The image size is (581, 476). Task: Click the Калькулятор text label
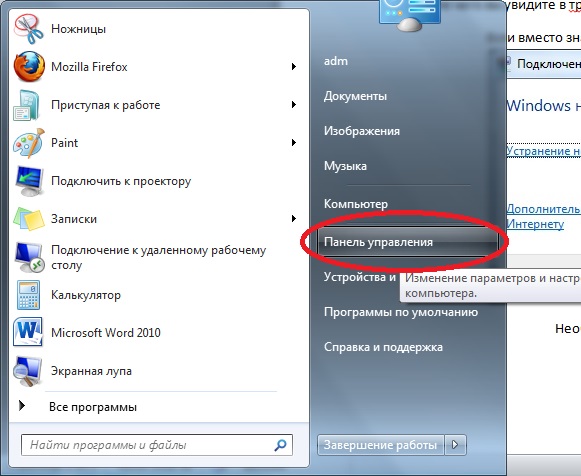click(x=86, y=295)
